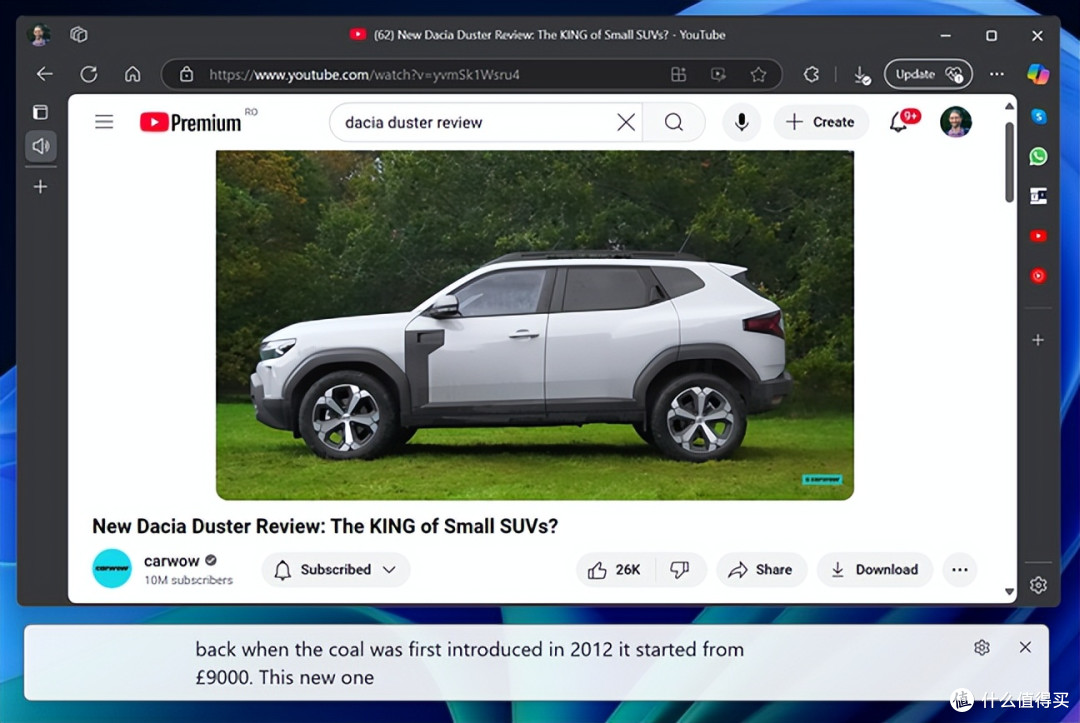
Task: Open the Copilot icon in Edge
Action: click(1038, 74)
